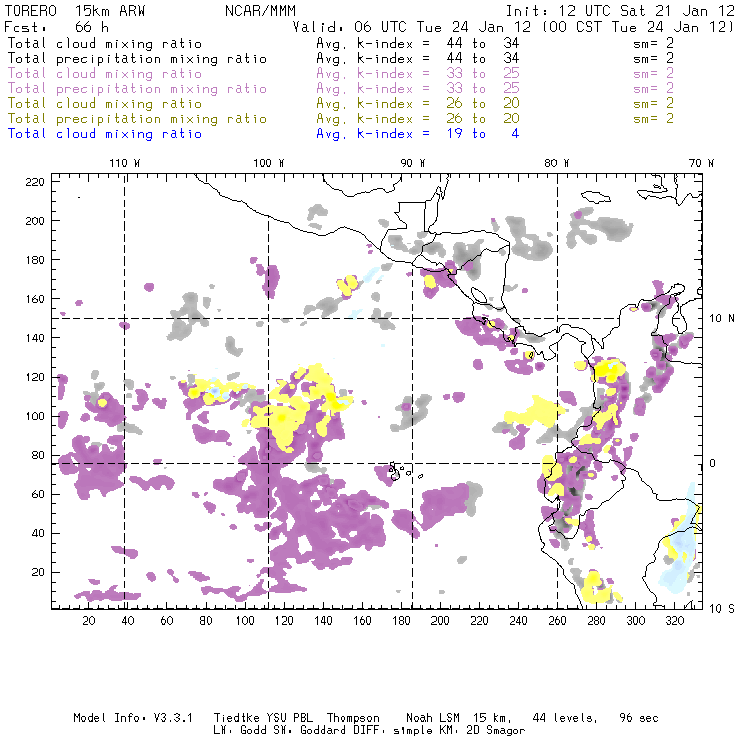Select x-axis tick label '300'
The width and height of the screenshot is (740, 740).
pos(635,621)
